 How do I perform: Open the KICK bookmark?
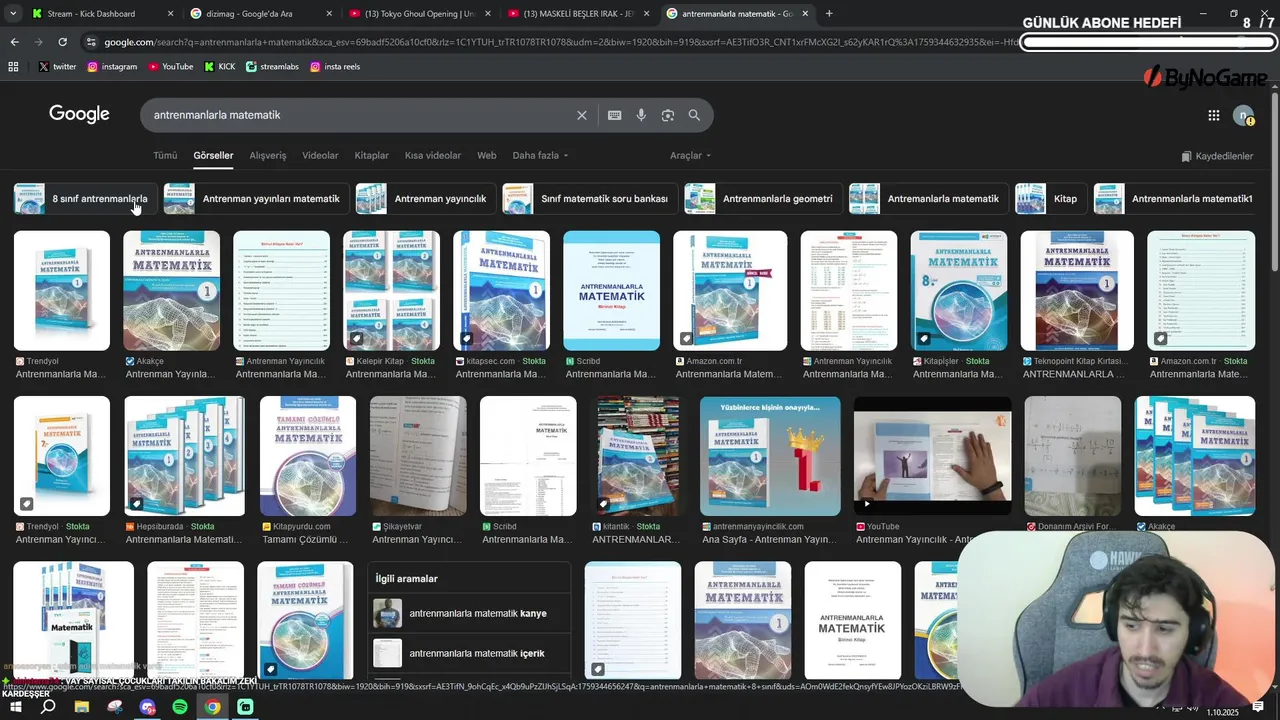click(x=220, y=66)
